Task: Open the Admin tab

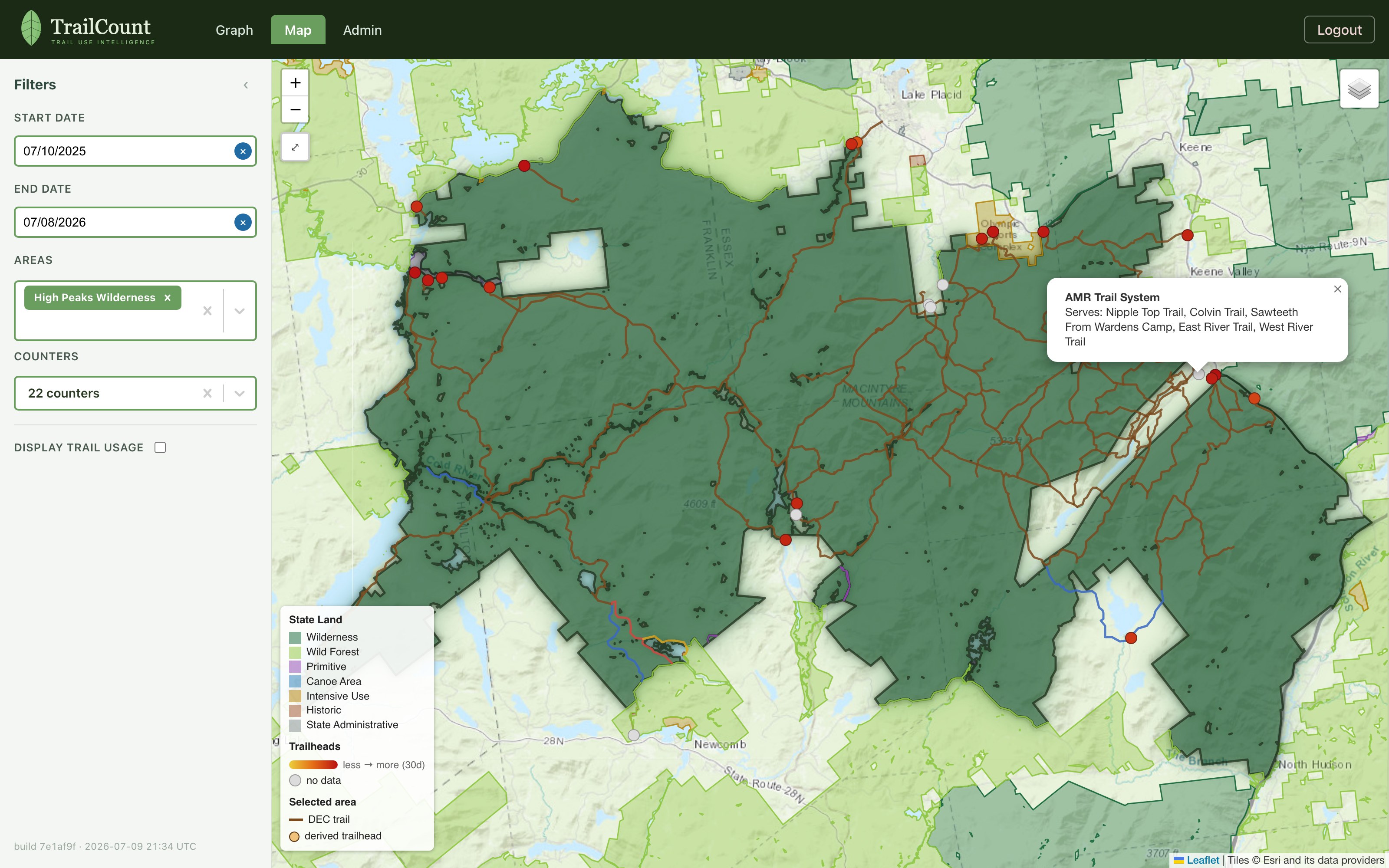Action: tap(362, 30)
